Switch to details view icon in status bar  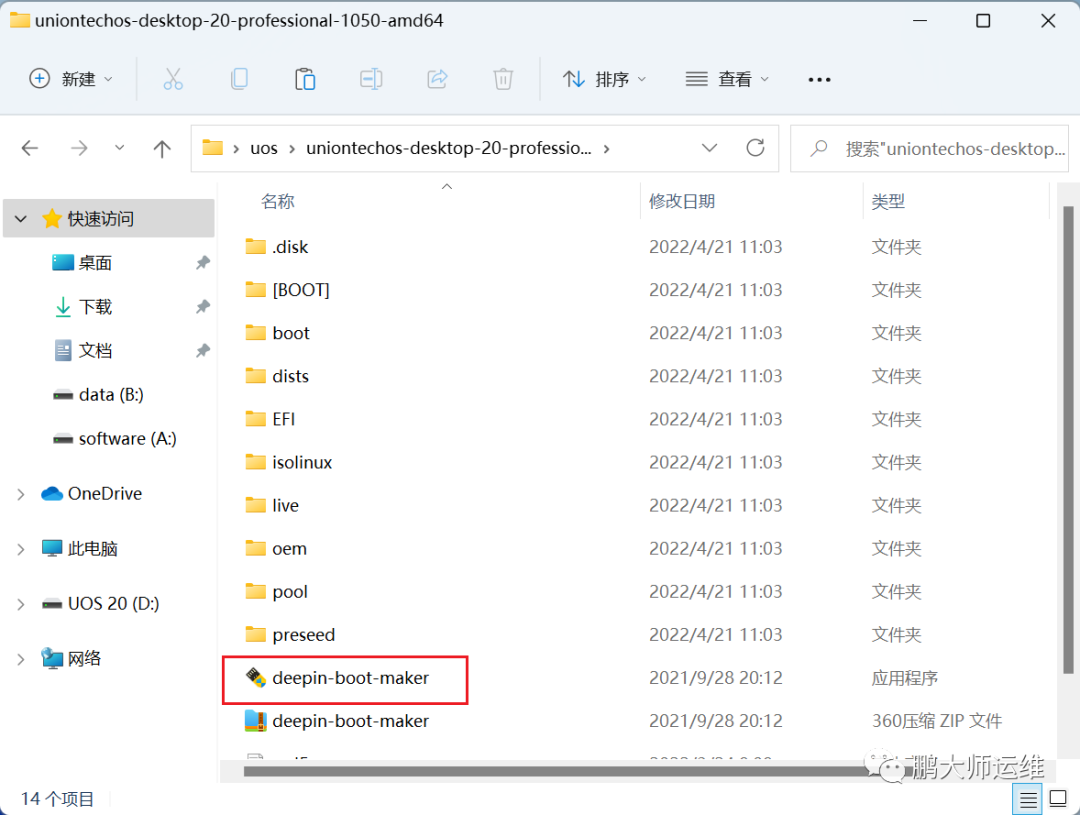click(1028, 799)
